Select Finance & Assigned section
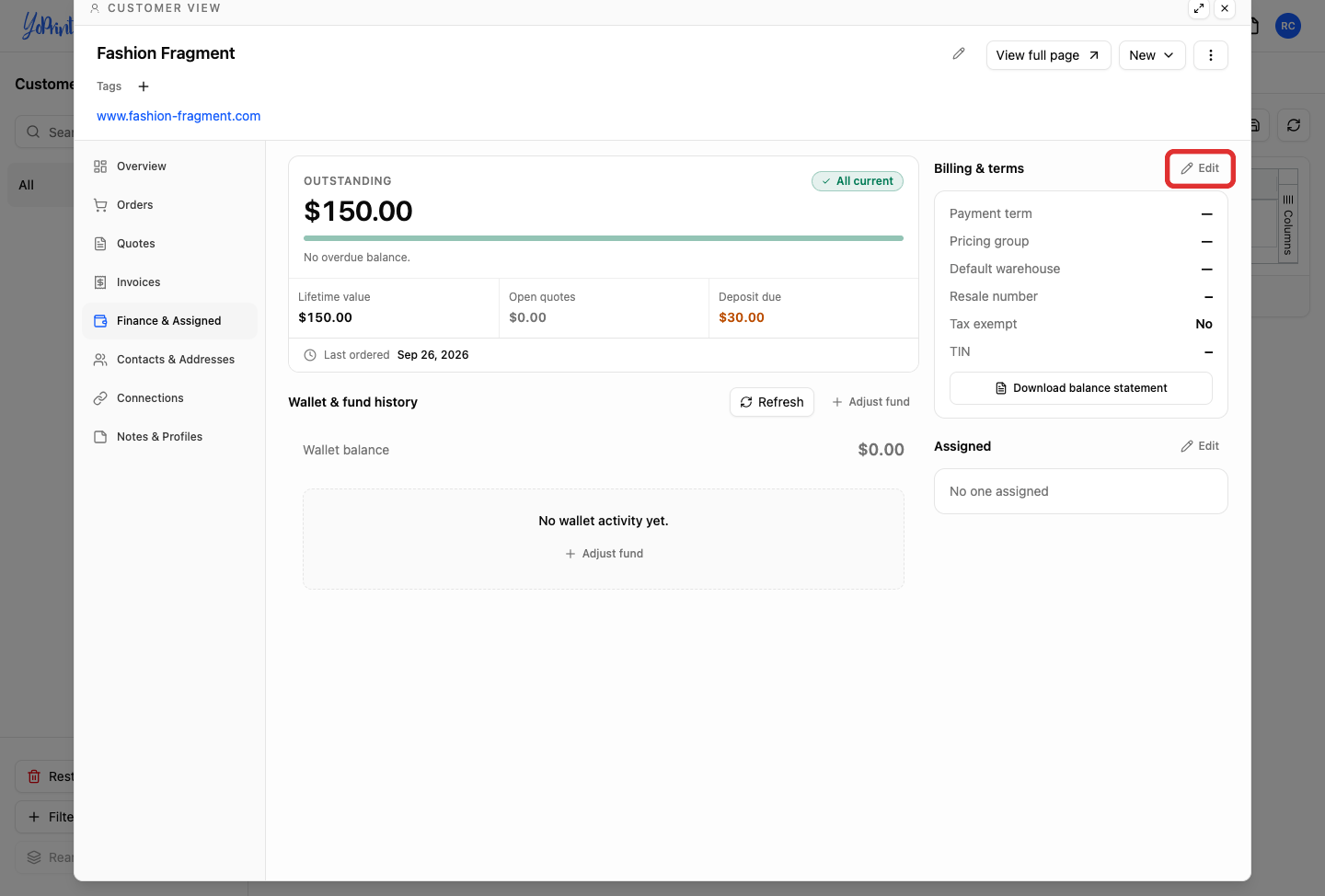1325x896 pixels. tap(170, 321)
